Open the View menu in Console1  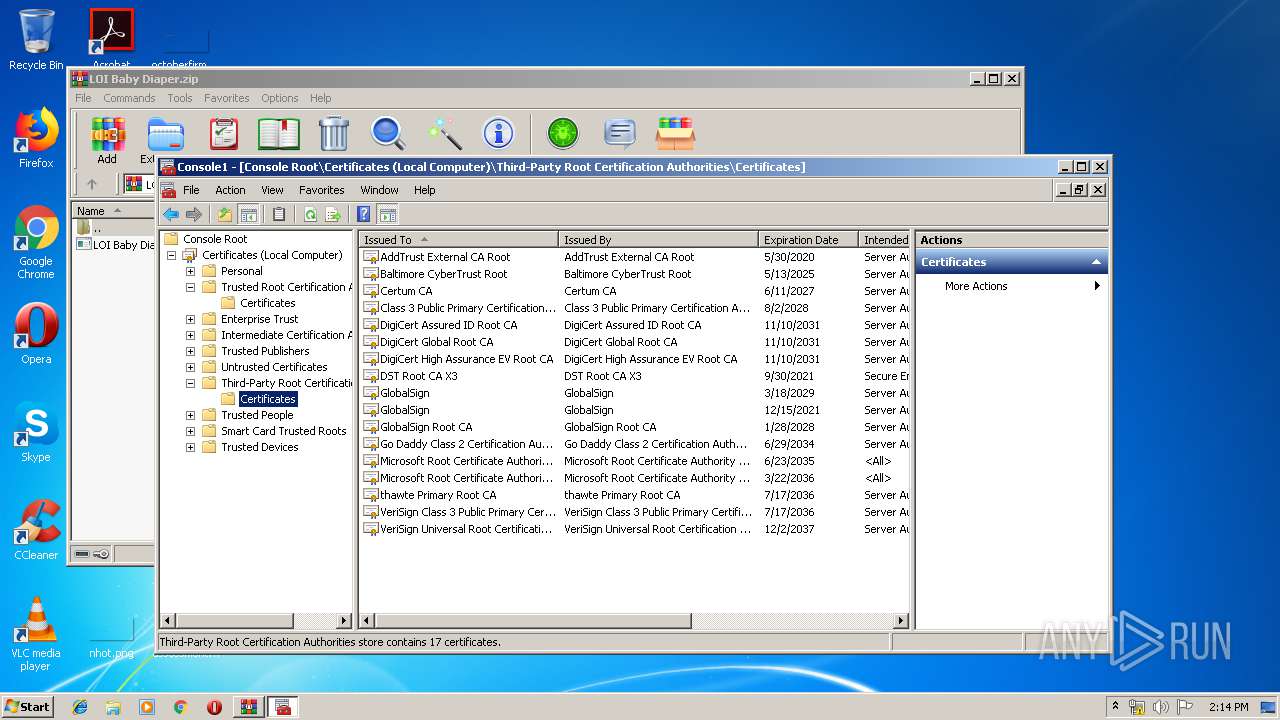coord(272,190)
